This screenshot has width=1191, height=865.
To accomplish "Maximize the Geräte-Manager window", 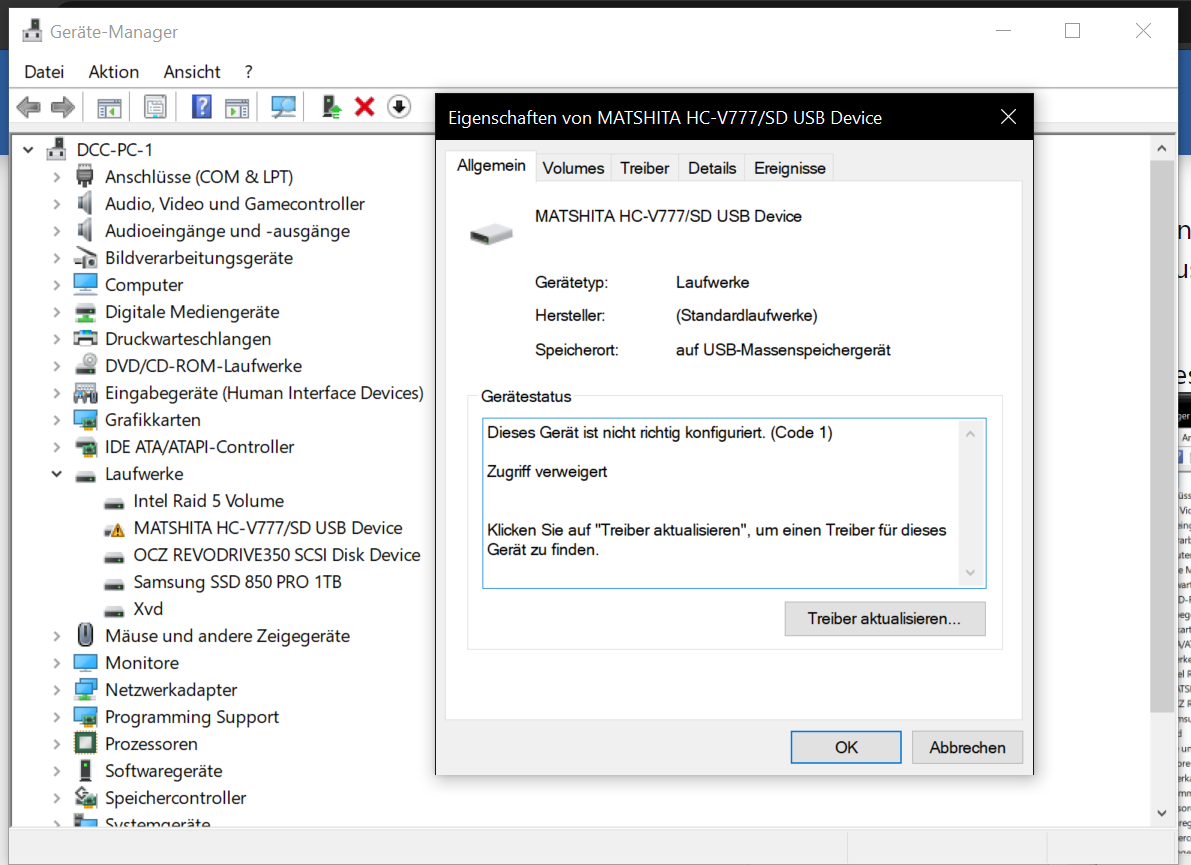I will pyautogui.click(x=1073, y=30).
